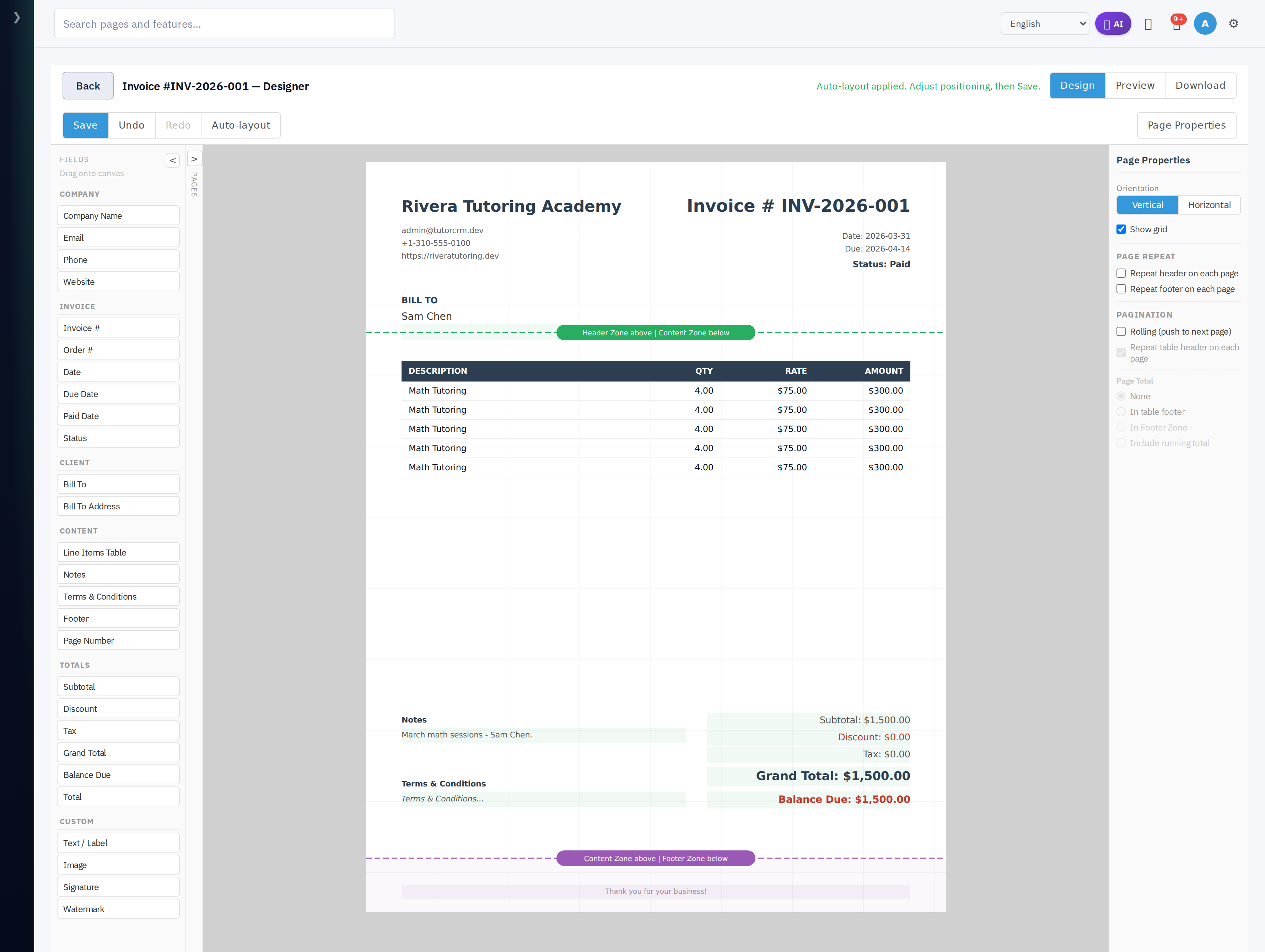Select Thank you for your business footer
The image size is (1265, 952).
[x=655, y=891]
